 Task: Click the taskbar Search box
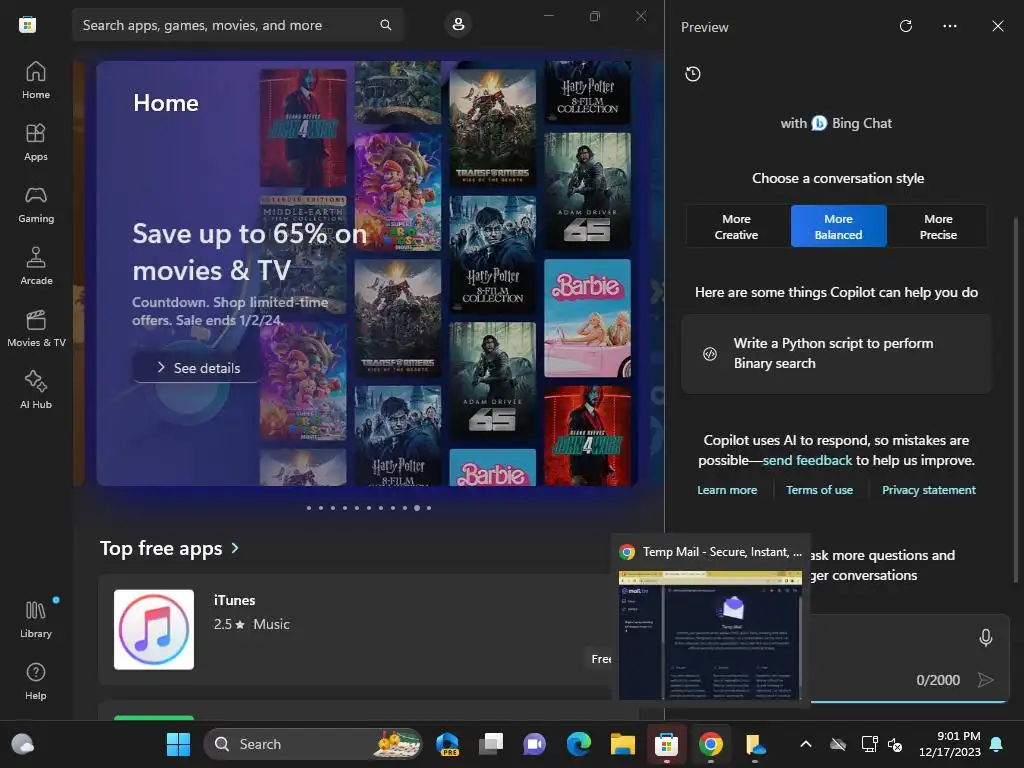coord(312,744)
